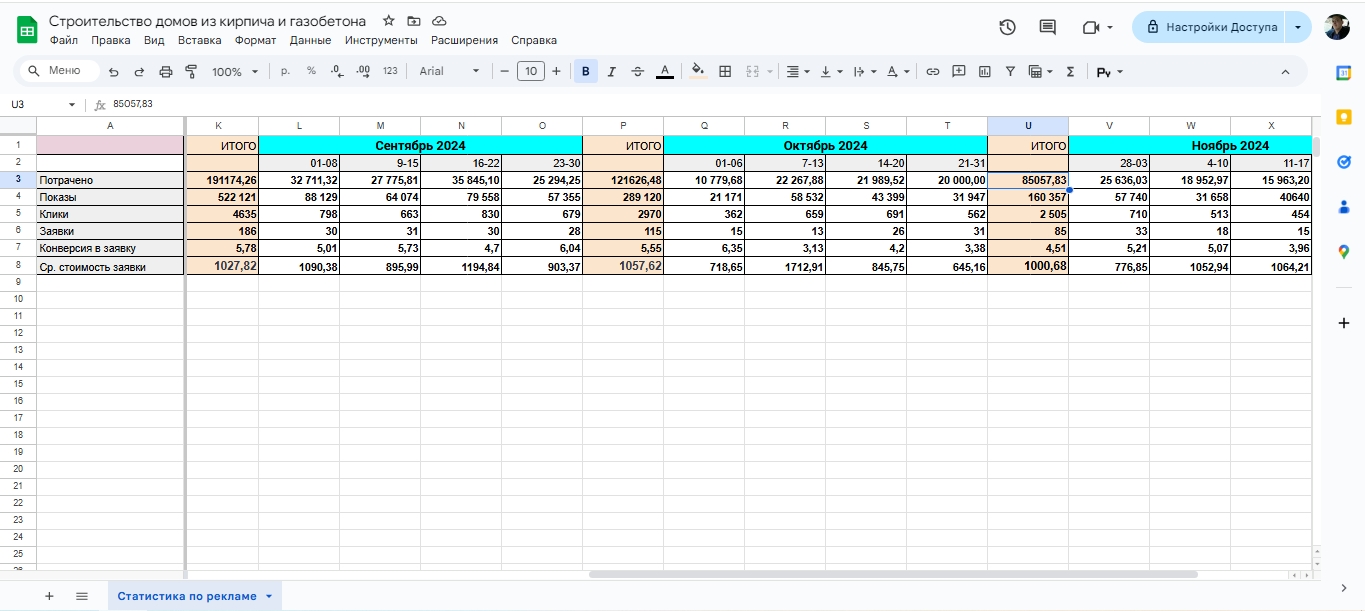Open Статистика по рекламе sheet tab menu arrow
The height and width of the screenshot is (611, 1365).
269,596
